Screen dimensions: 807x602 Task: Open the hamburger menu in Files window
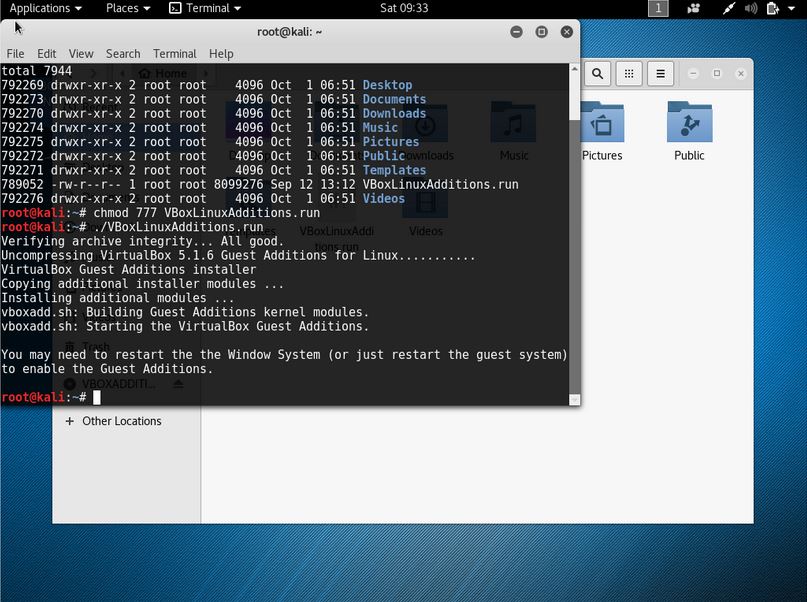[x=660, y=74]
